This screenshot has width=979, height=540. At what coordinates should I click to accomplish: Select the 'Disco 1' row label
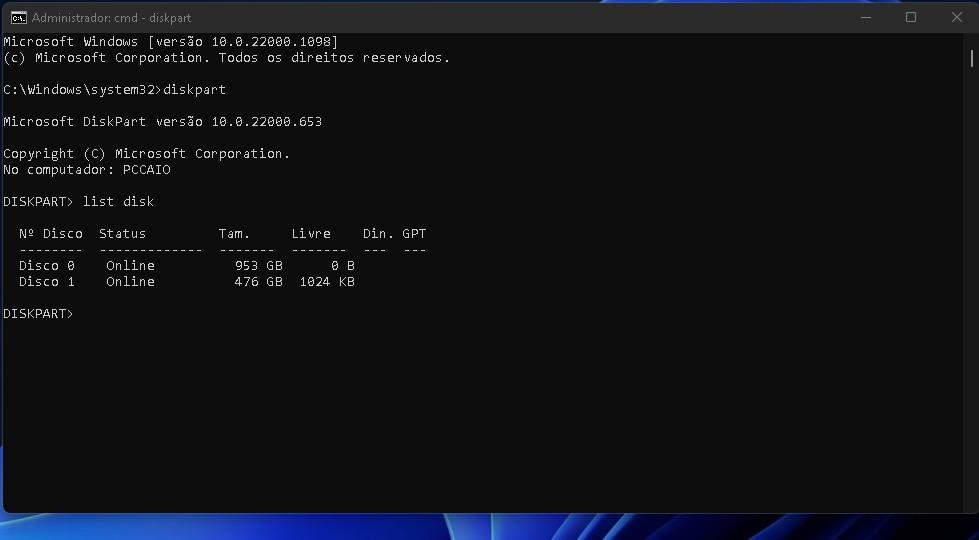pos(47,282)
